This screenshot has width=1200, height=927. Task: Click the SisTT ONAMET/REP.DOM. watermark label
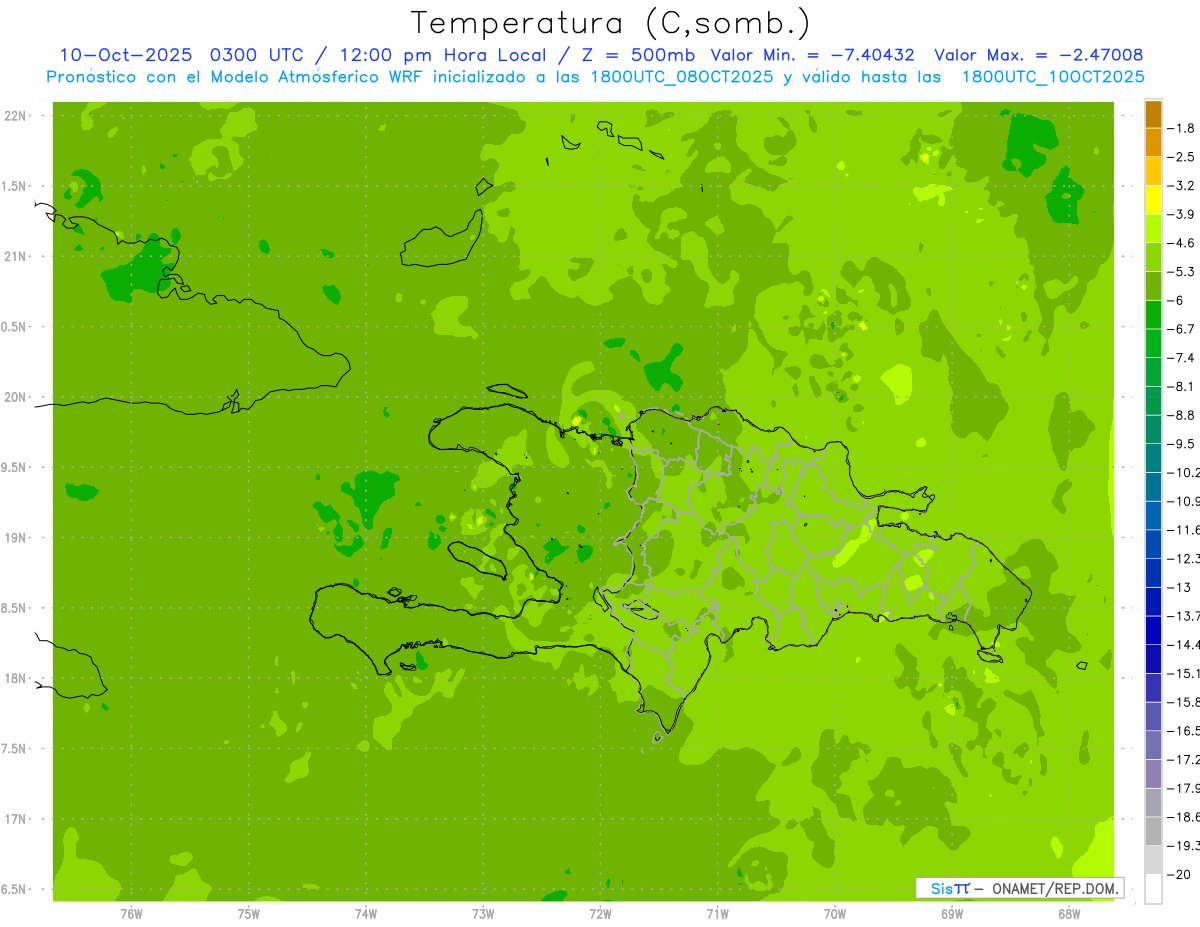(x=1018, y=888)
